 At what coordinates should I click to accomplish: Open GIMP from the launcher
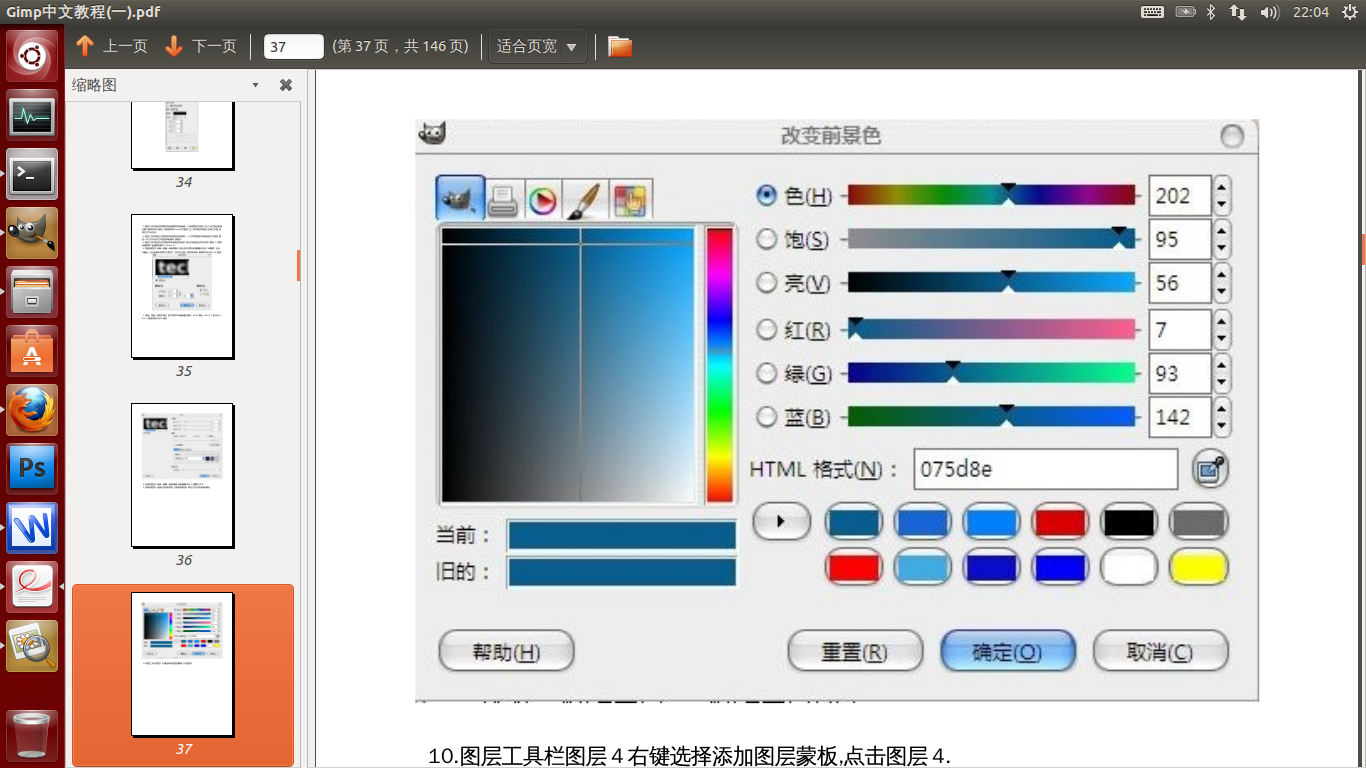coord(32,233)
